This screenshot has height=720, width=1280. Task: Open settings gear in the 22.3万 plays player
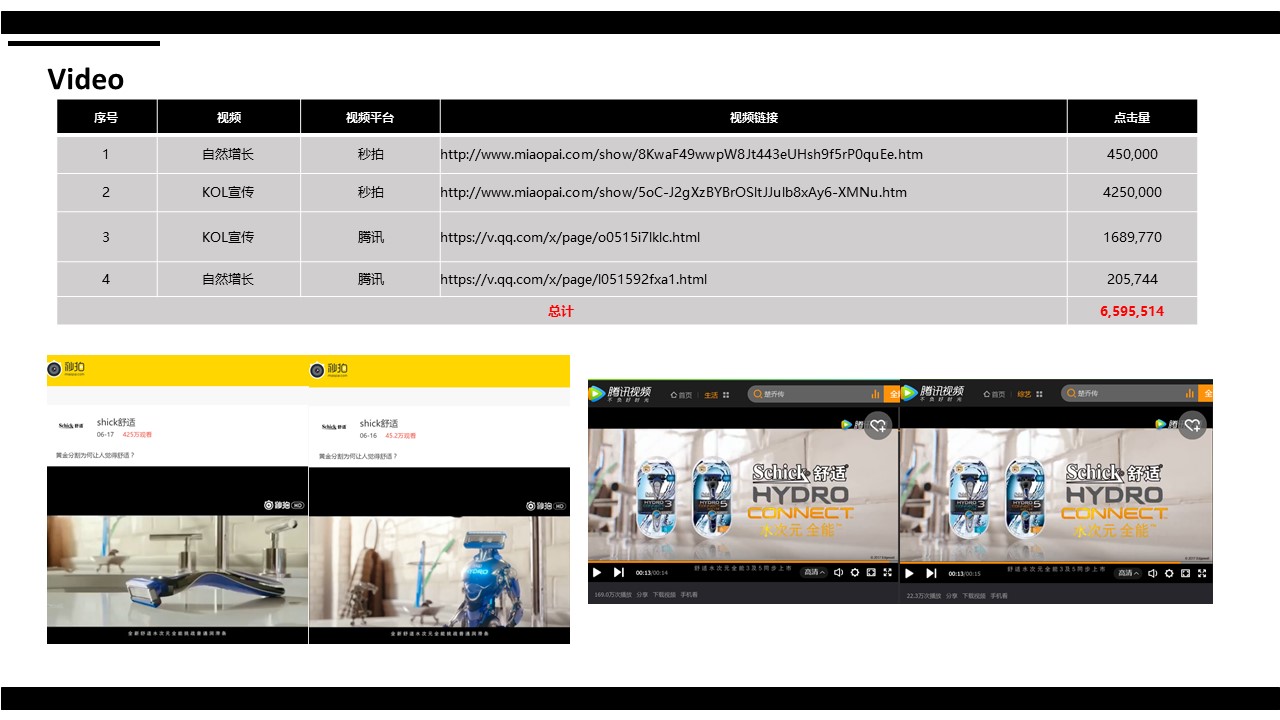pyautogui.click(x=1168, y=573)
